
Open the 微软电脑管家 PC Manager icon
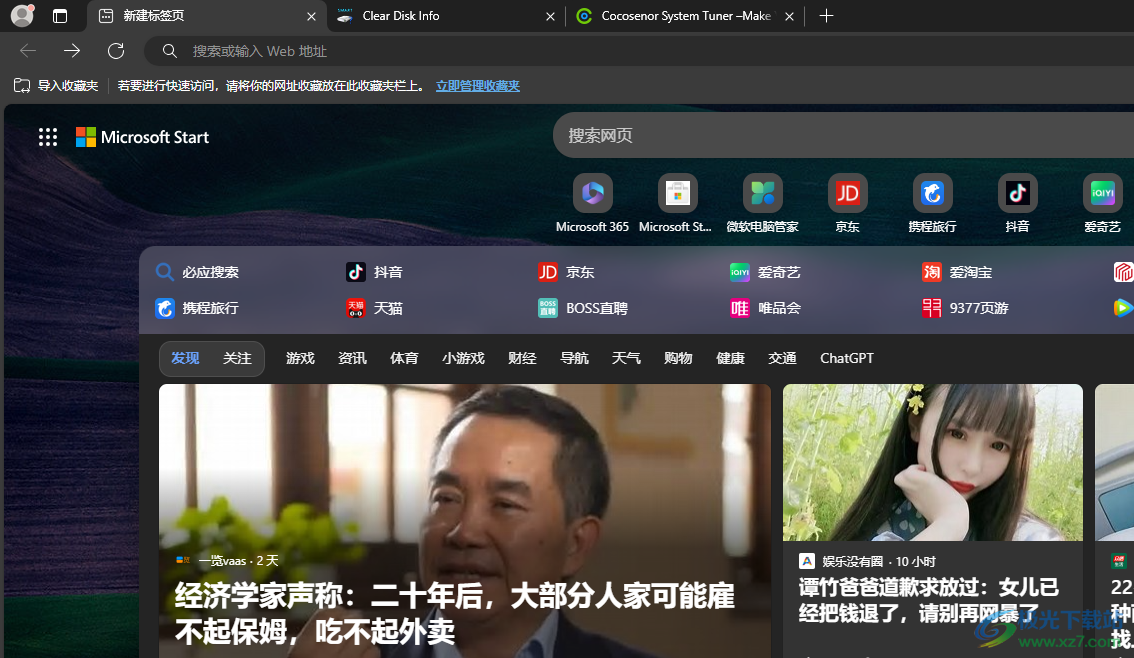(x=762, y=193)
